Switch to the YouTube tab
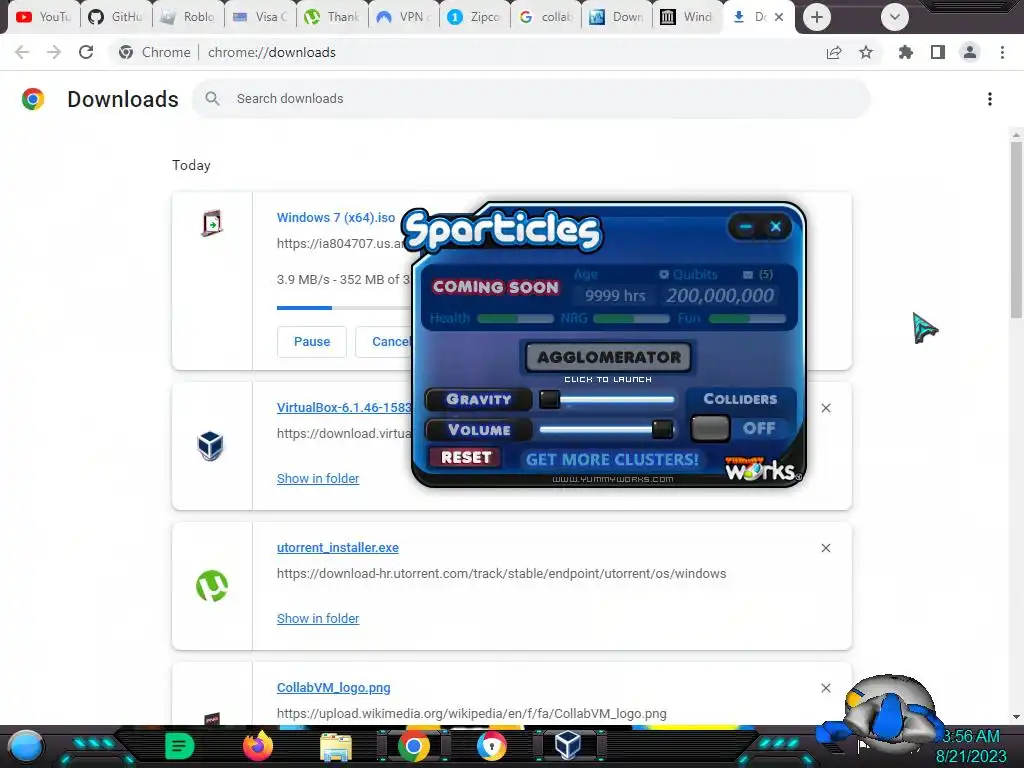The height and width of the screenshot is (768, 1024). point(44,17)
